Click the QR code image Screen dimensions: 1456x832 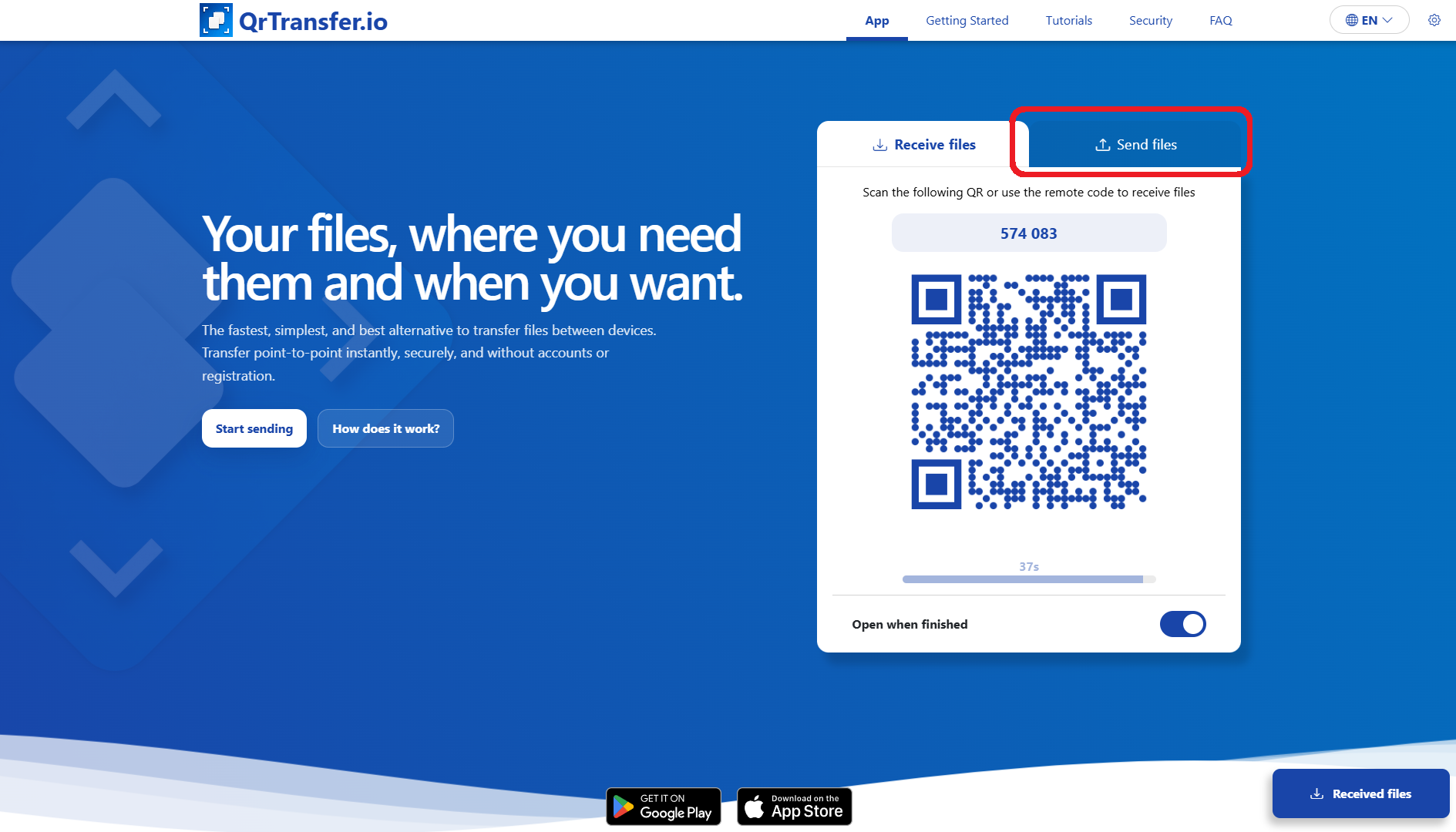1029,392
